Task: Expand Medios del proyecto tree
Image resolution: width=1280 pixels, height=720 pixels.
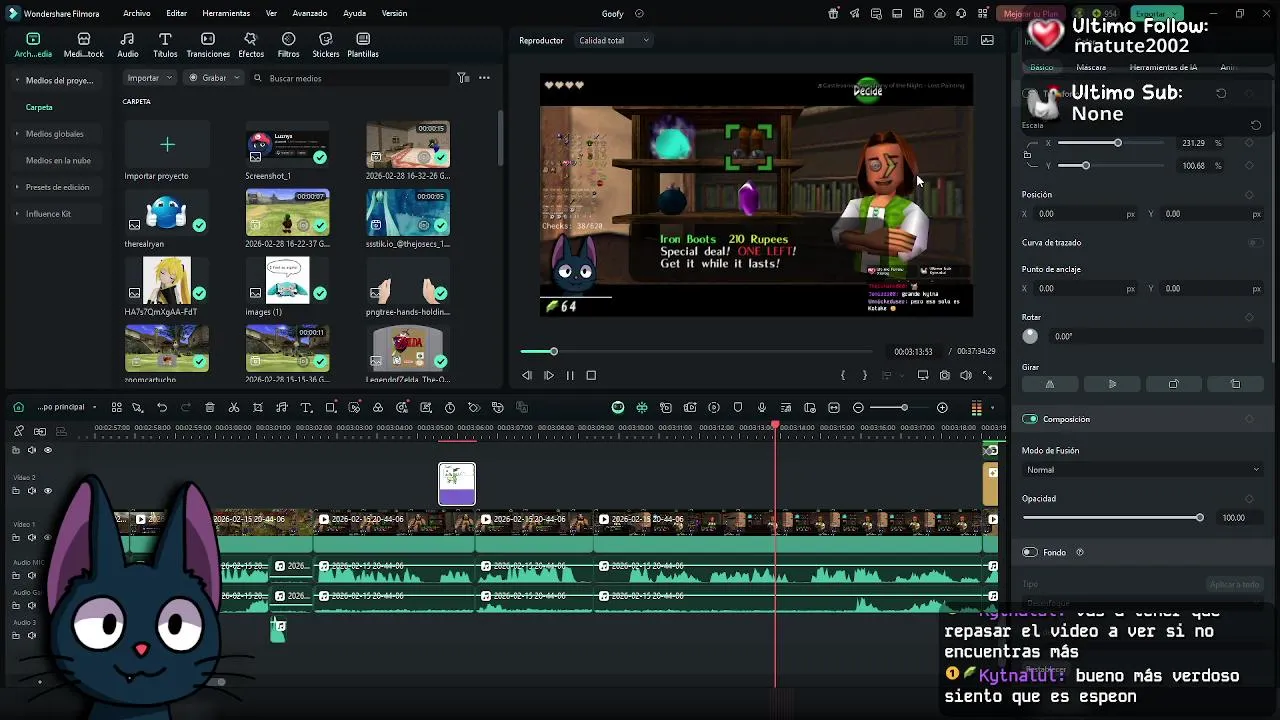Action: pos(17,80)
